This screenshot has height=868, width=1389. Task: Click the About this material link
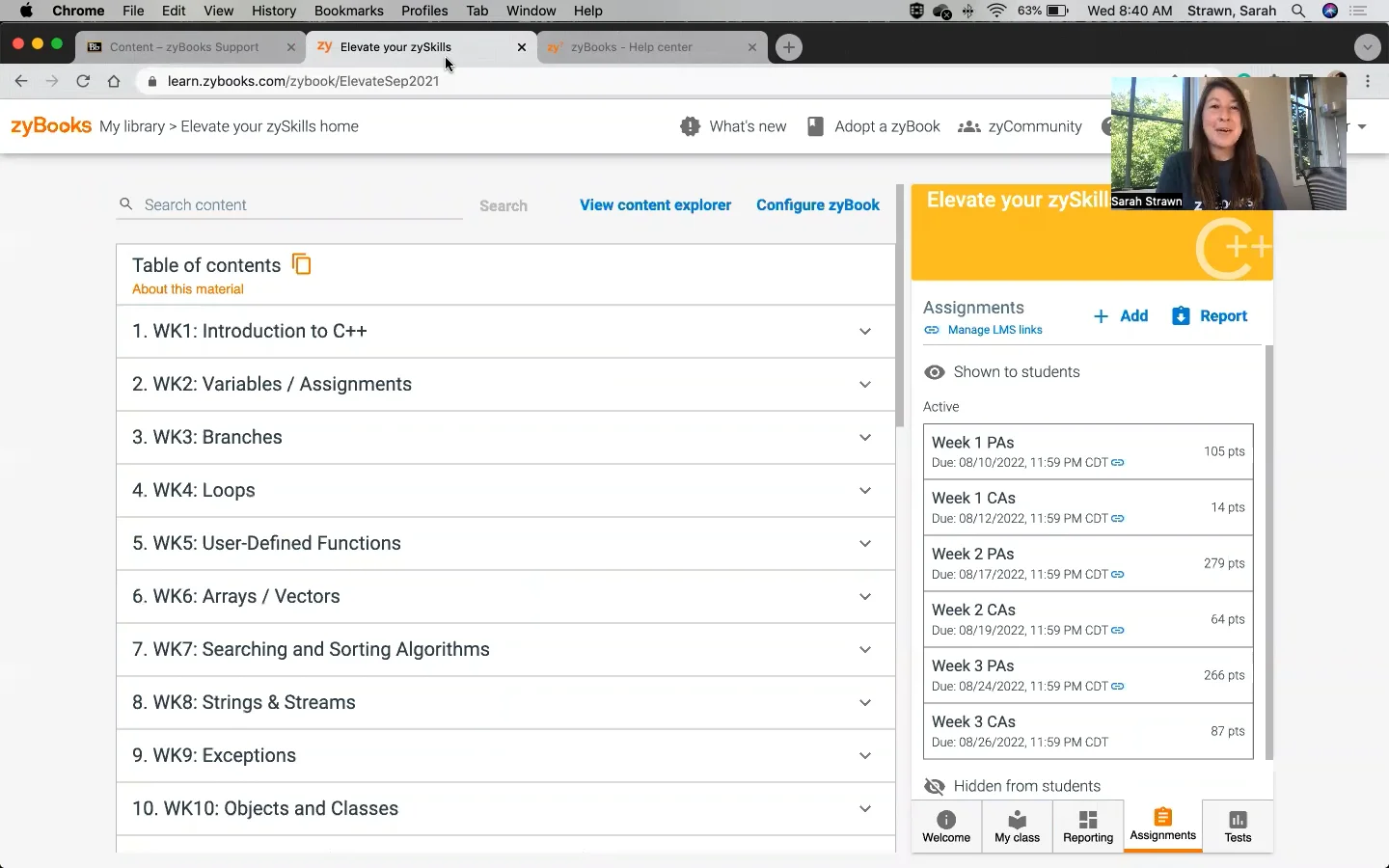click(x=188, y=289)
